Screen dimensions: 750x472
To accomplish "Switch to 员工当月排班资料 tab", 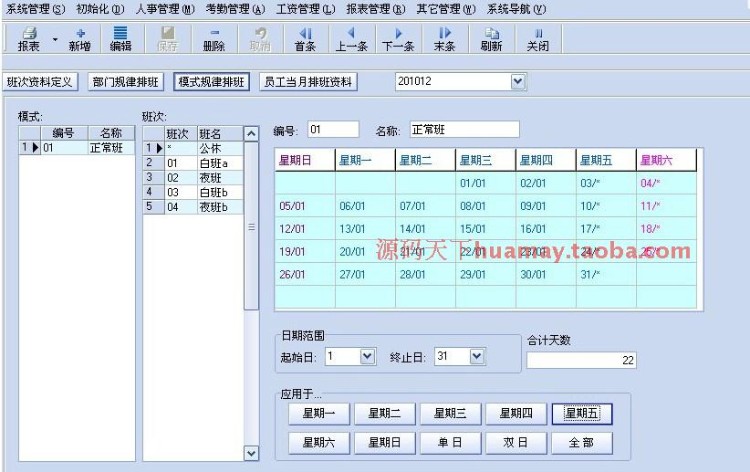I will click(x=308, y=82).
